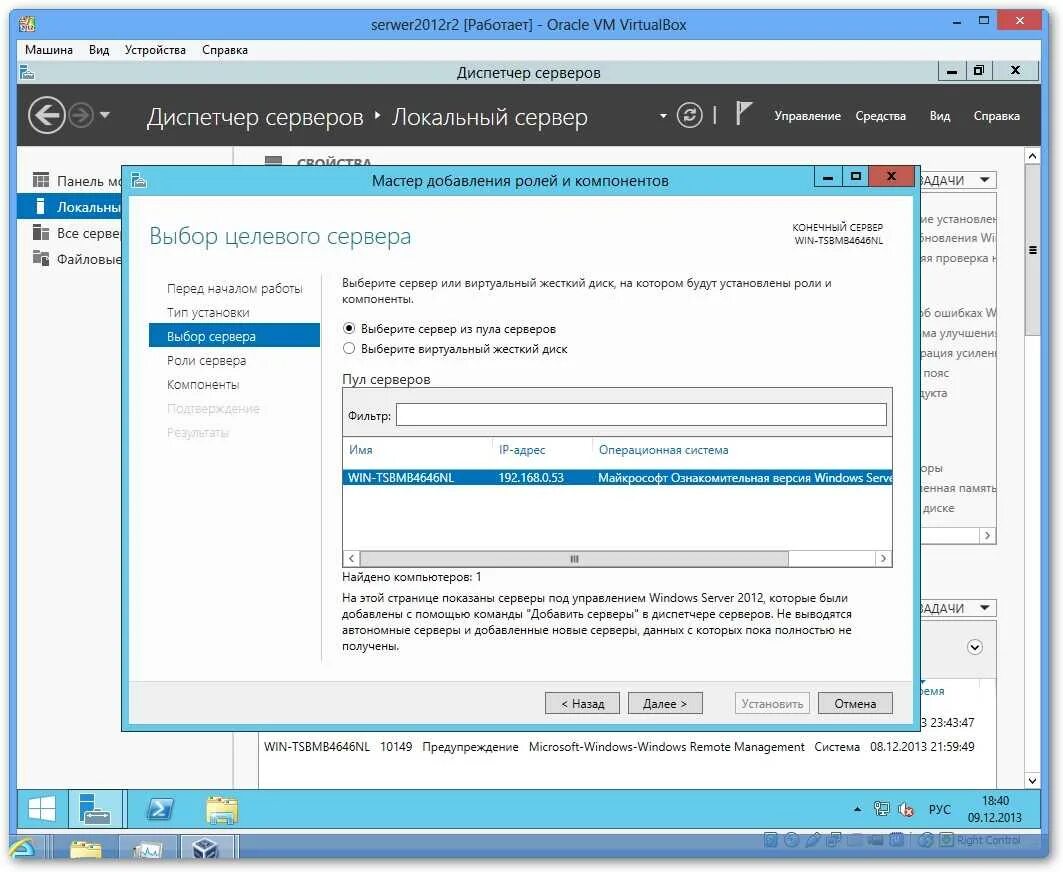Screen dimensions: 1063x872
Task: Click server pool horizontal scrollbar thumb
Action: click(x=574, y=559)
